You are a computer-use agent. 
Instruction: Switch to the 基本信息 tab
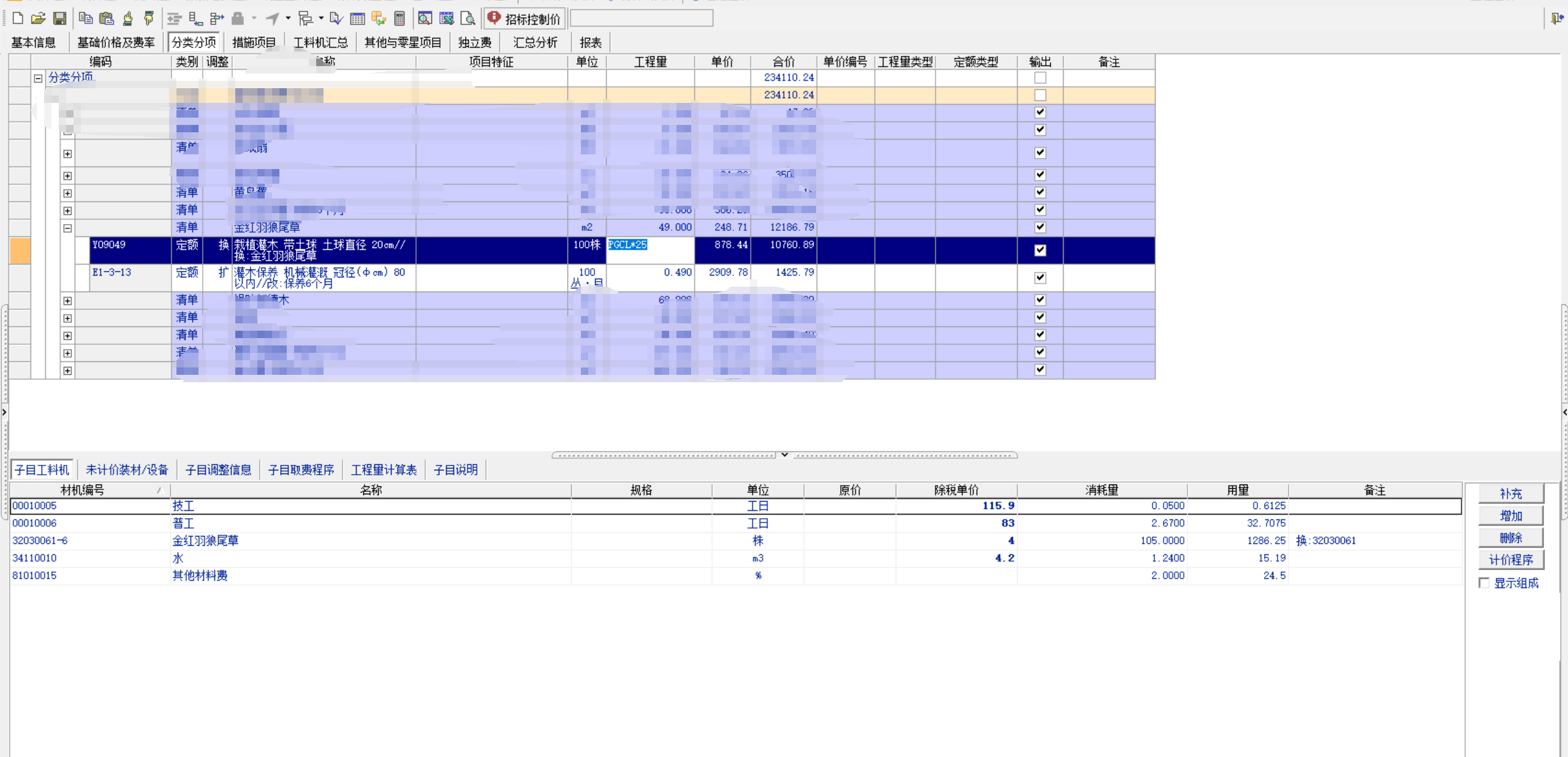pos(34,42)
